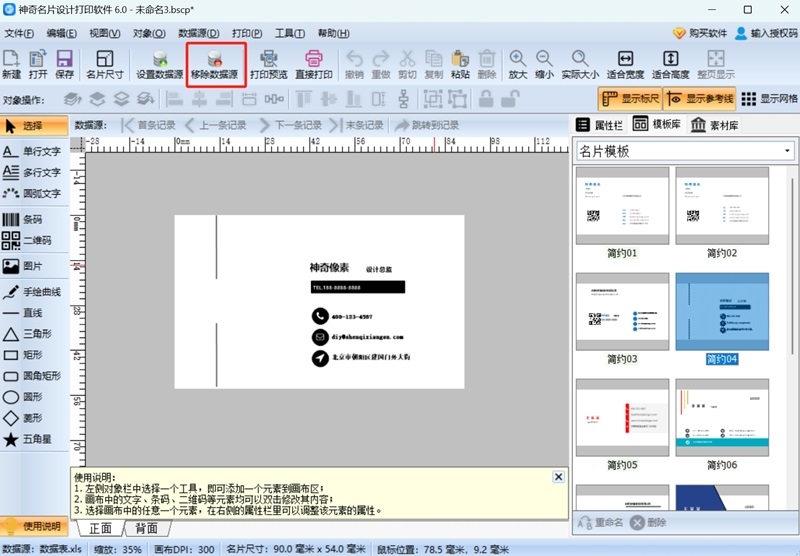Click 缩小 zoom out icon

pos(544,64)
